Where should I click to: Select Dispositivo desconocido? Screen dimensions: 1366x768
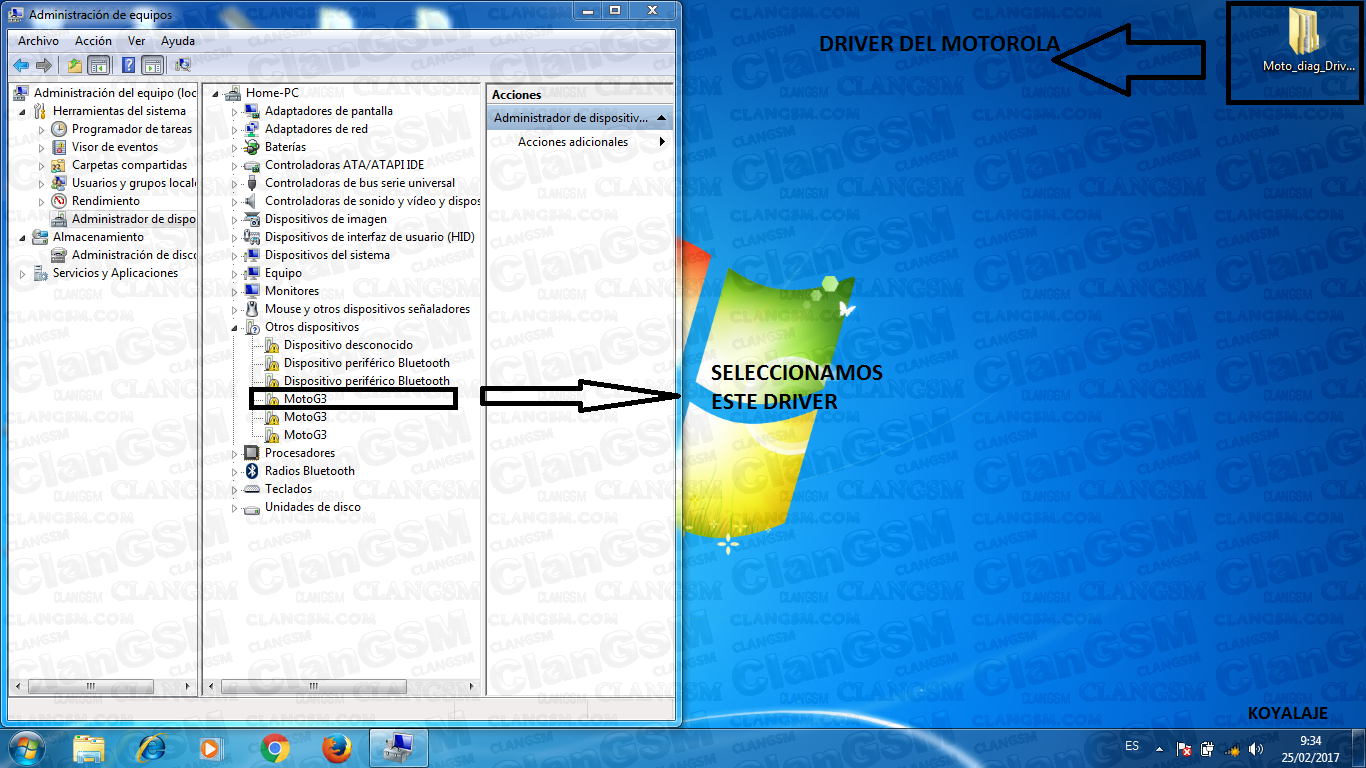tap(348, 345)
